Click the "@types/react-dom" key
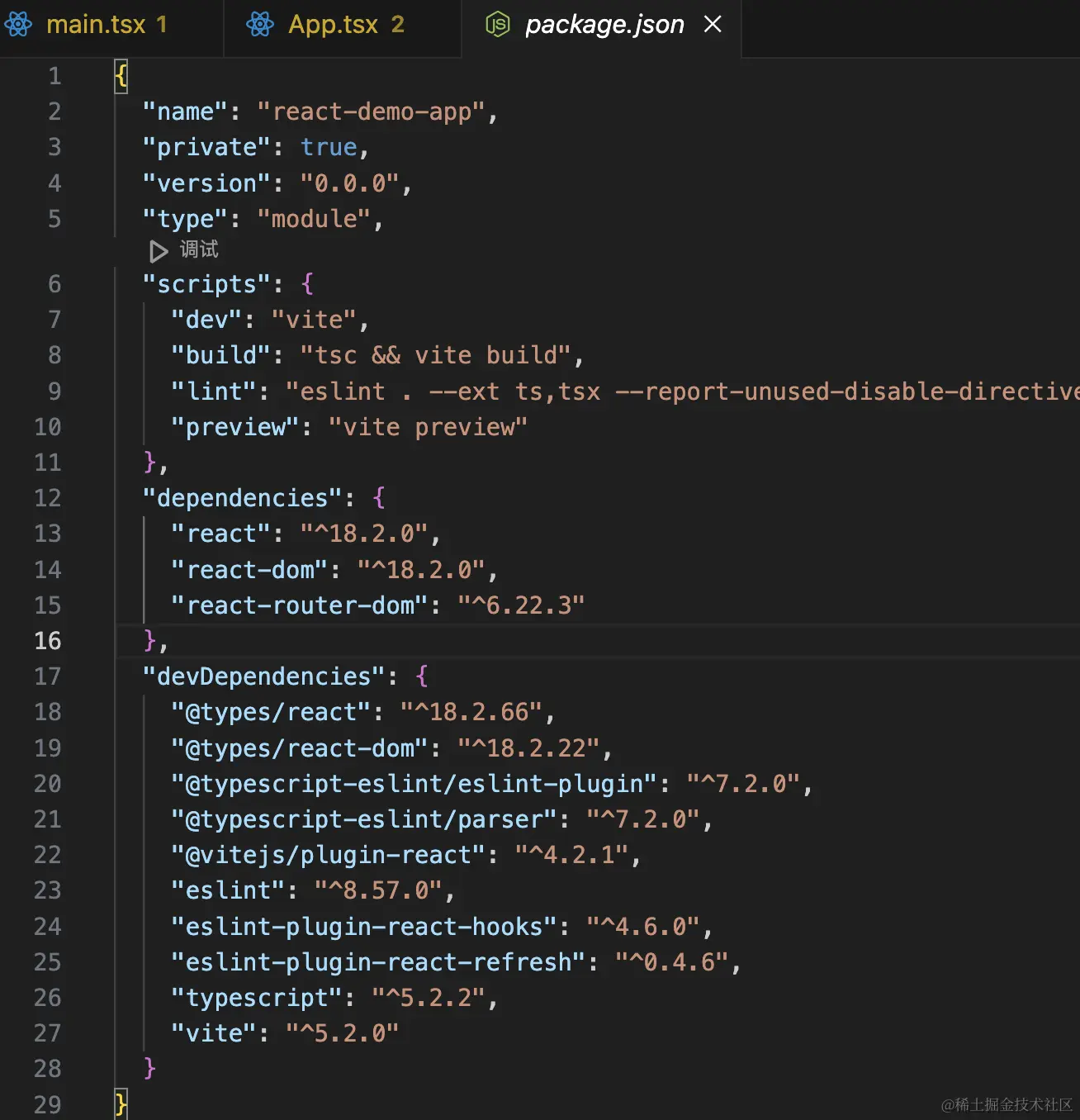 coord(300,748)
